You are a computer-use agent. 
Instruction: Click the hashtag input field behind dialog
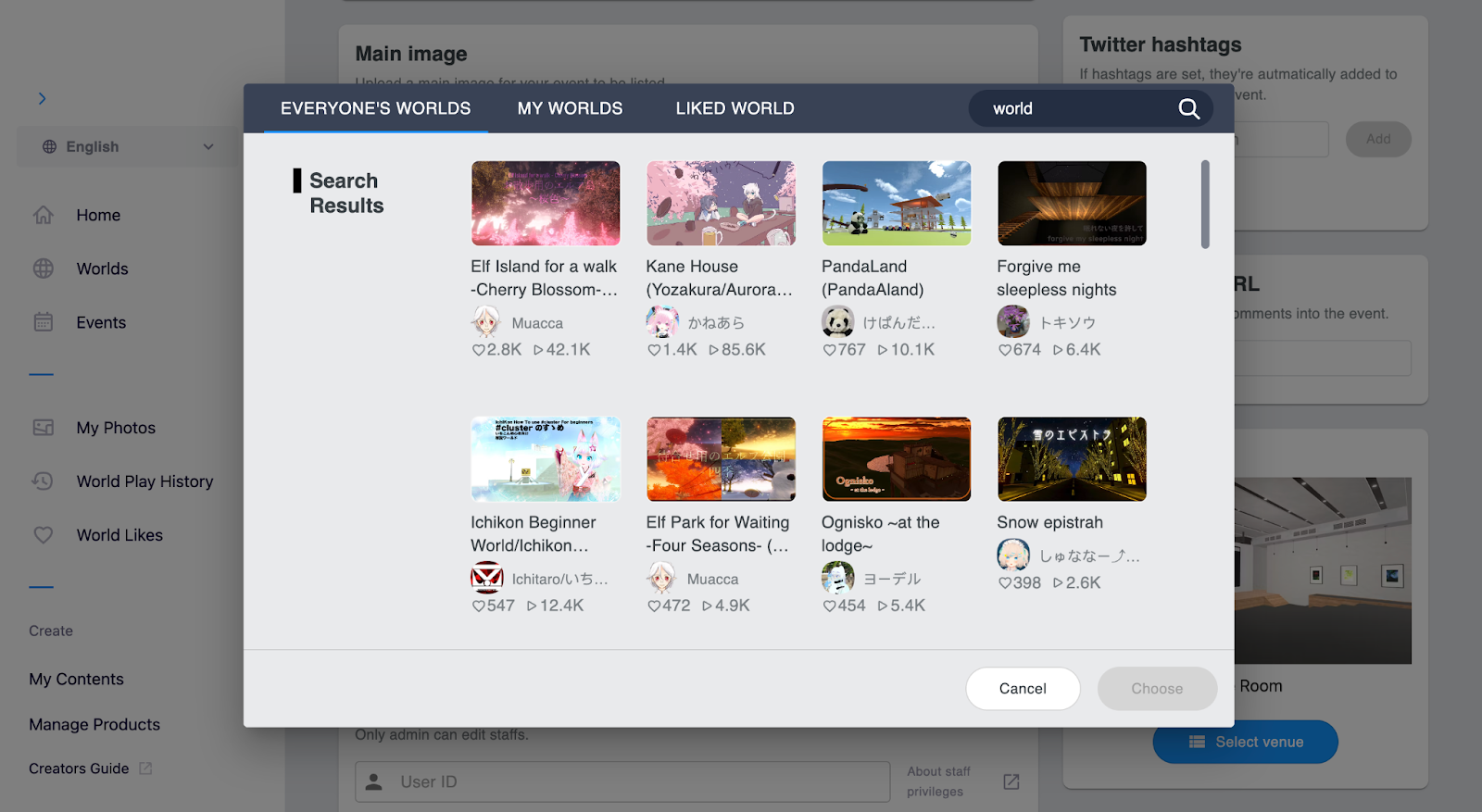pyautogui.click(x=1282, y=139)
